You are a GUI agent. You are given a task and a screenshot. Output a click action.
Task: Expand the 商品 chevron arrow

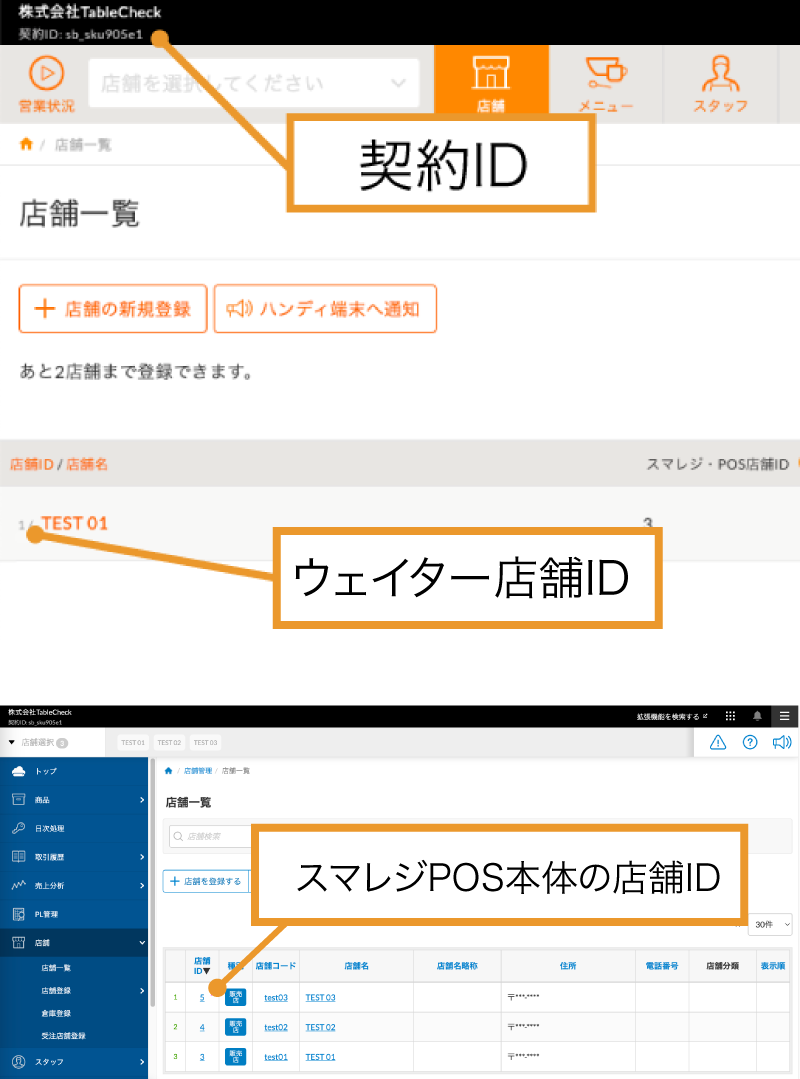[142, 800]
